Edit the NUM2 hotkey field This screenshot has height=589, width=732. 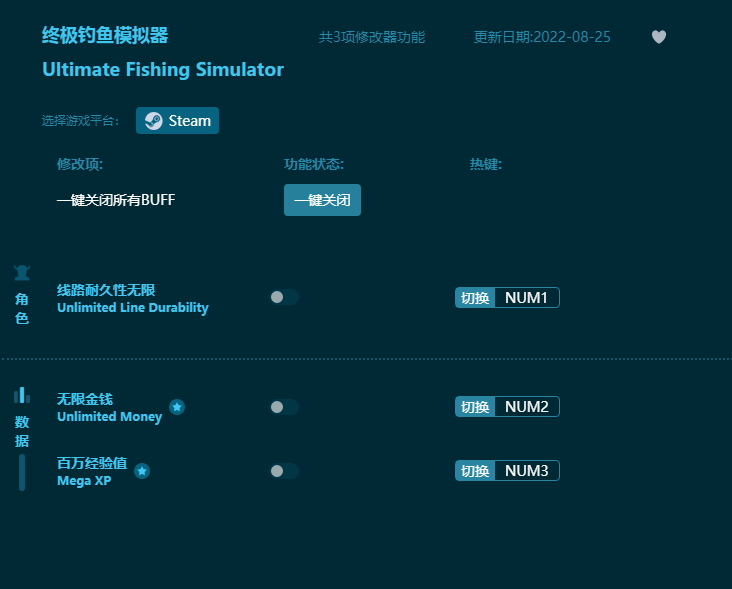click(x=527, y=407)
